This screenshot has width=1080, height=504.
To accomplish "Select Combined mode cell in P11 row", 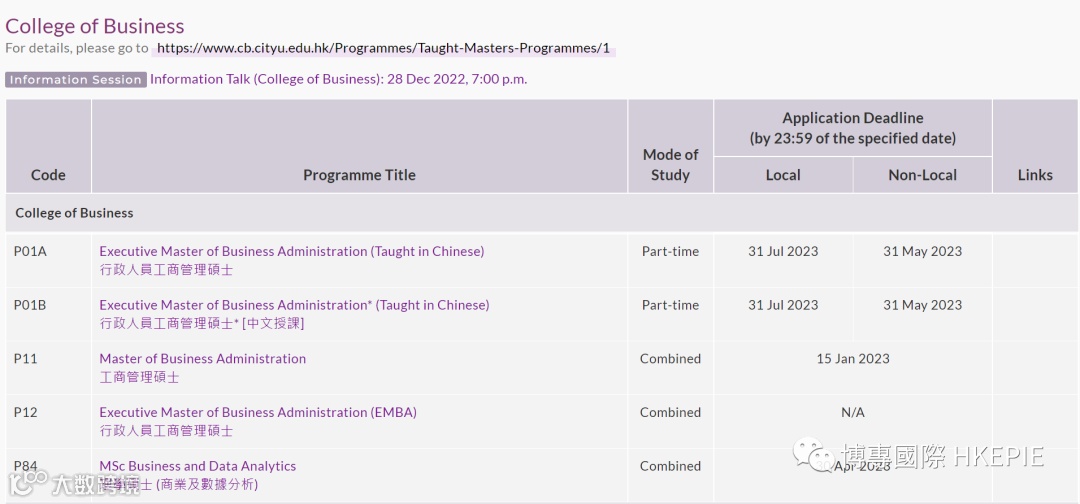I will click(670, 368).
